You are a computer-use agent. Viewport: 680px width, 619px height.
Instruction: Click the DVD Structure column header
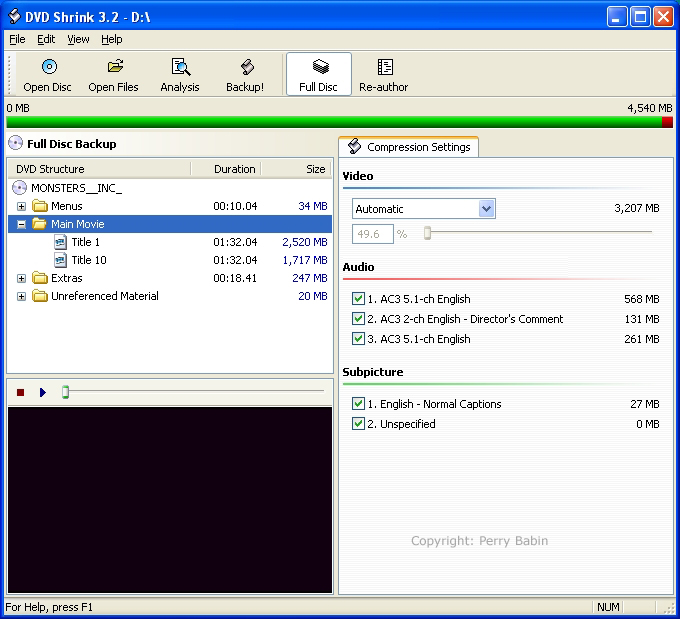tap(99, 169)
